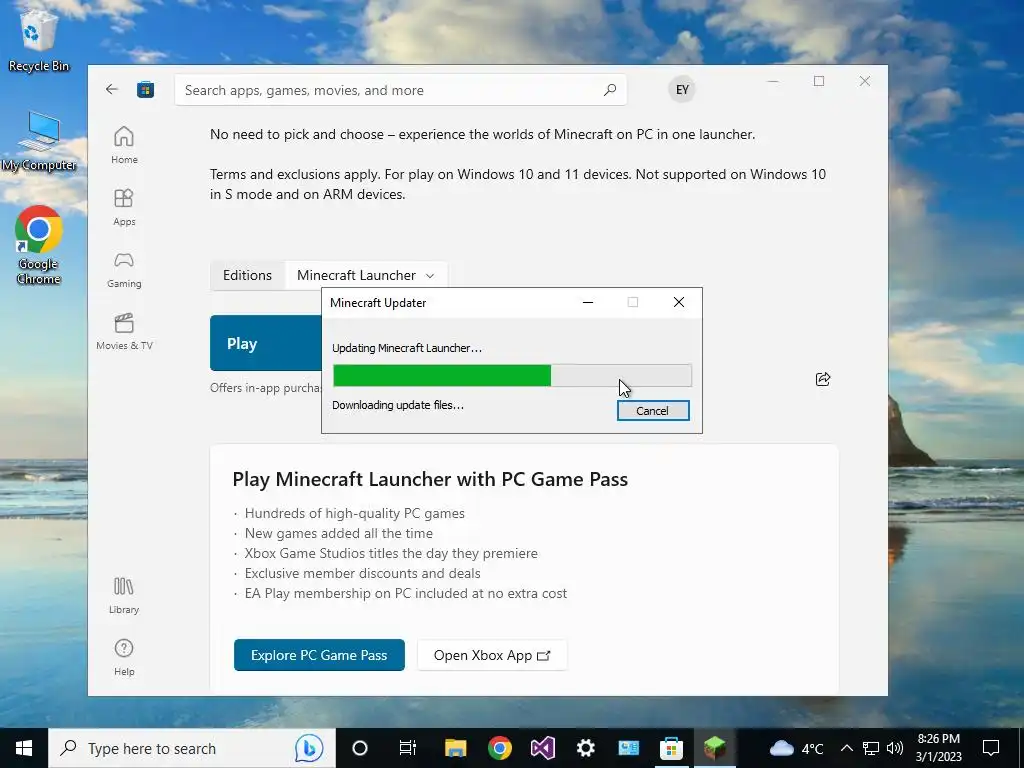Go back with the Store back arrow
The height and width of the screenshot is (768, 1024).
[x=112, y=89]
